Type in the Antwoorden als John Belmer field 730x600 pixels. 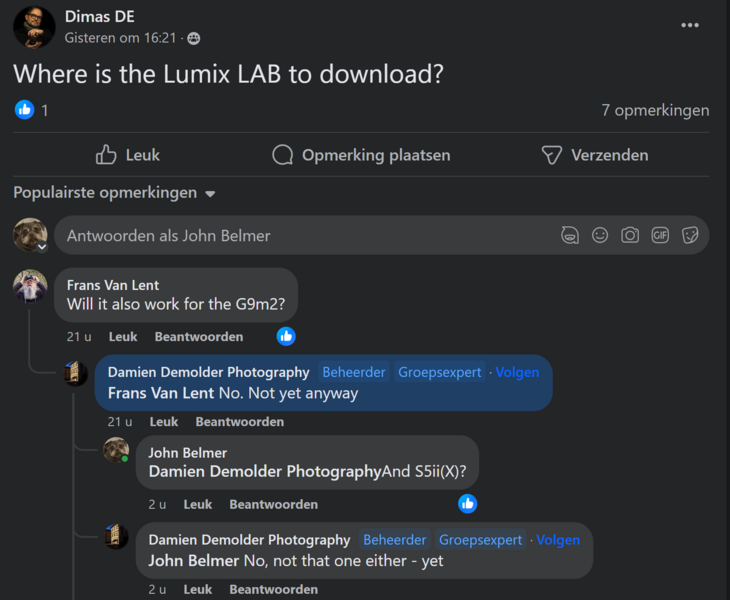[x=300, y=236]
